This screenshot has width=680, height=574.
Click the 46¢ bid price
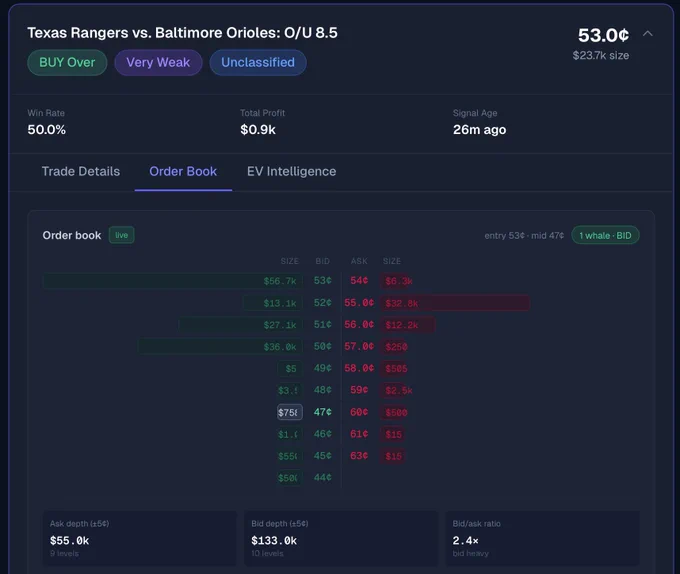[x=323, y=434]
